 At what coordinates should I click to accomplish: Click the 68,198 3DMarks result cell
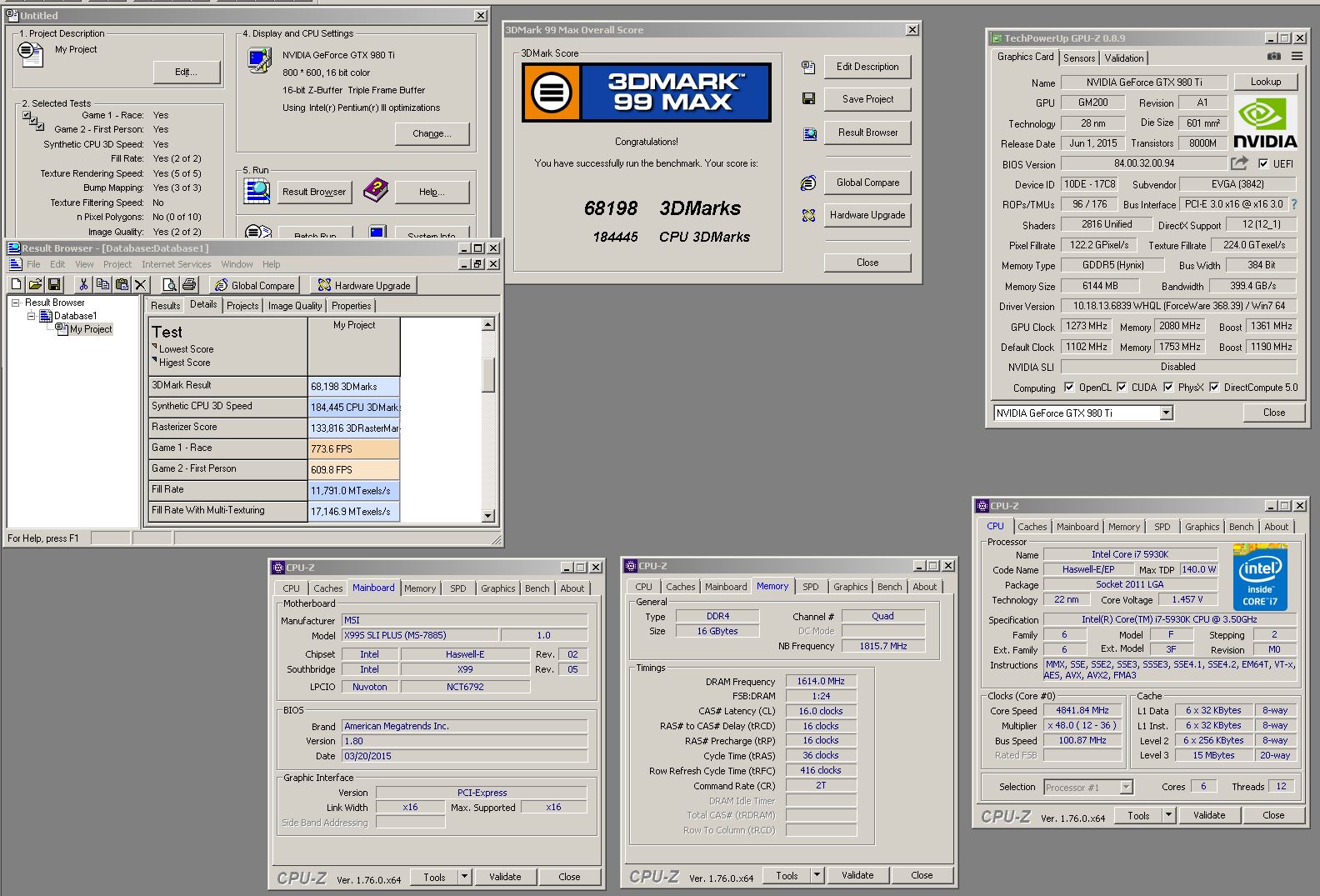353,386
